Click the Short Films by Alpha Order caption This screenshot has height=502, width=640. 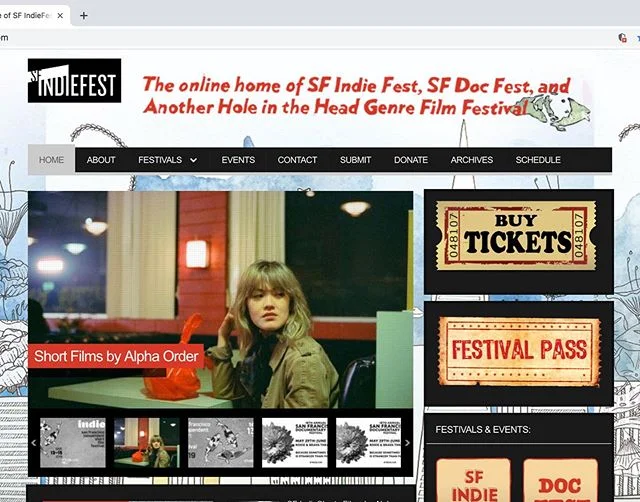point(116,356)
